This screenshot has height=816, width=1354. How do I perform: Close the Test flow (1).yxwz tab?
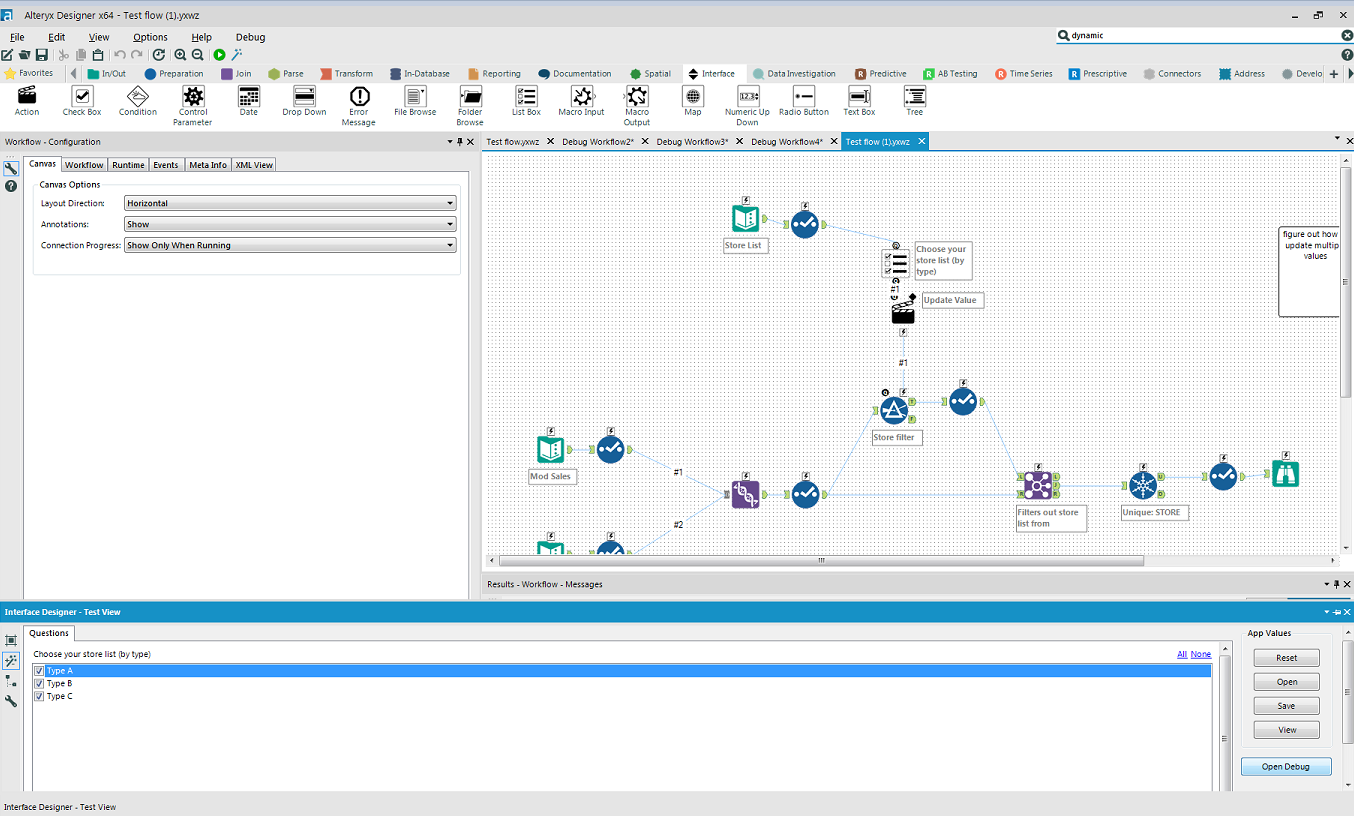click(922, 142)
